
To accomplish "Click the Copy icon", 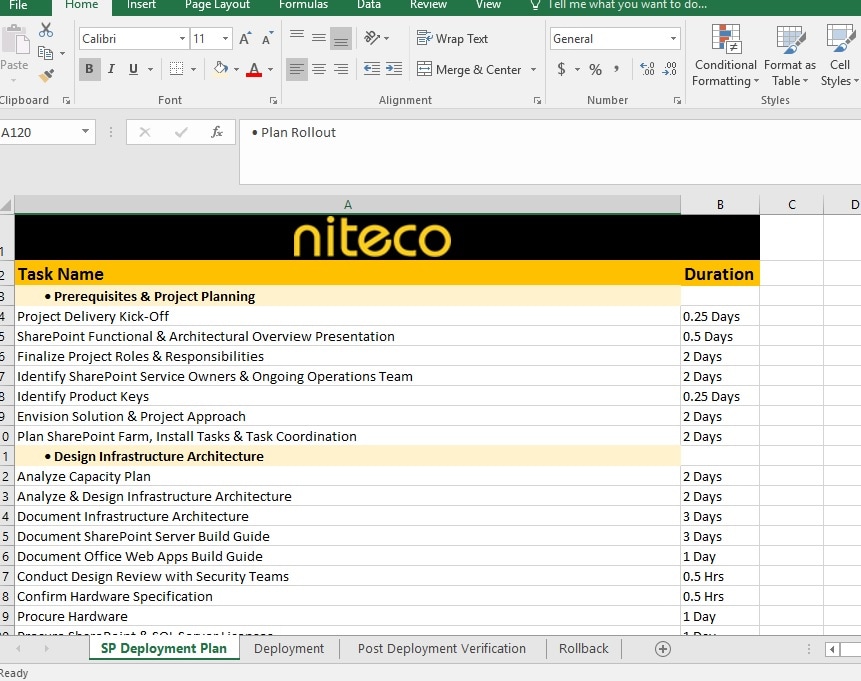I will coord(45,53).
